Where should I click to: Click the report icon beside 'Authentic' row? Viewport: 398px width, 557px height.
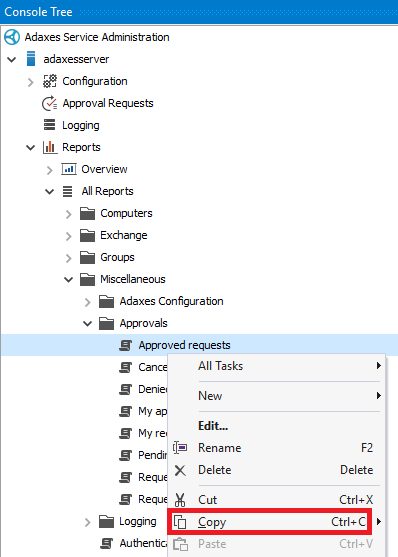(106, 543)
